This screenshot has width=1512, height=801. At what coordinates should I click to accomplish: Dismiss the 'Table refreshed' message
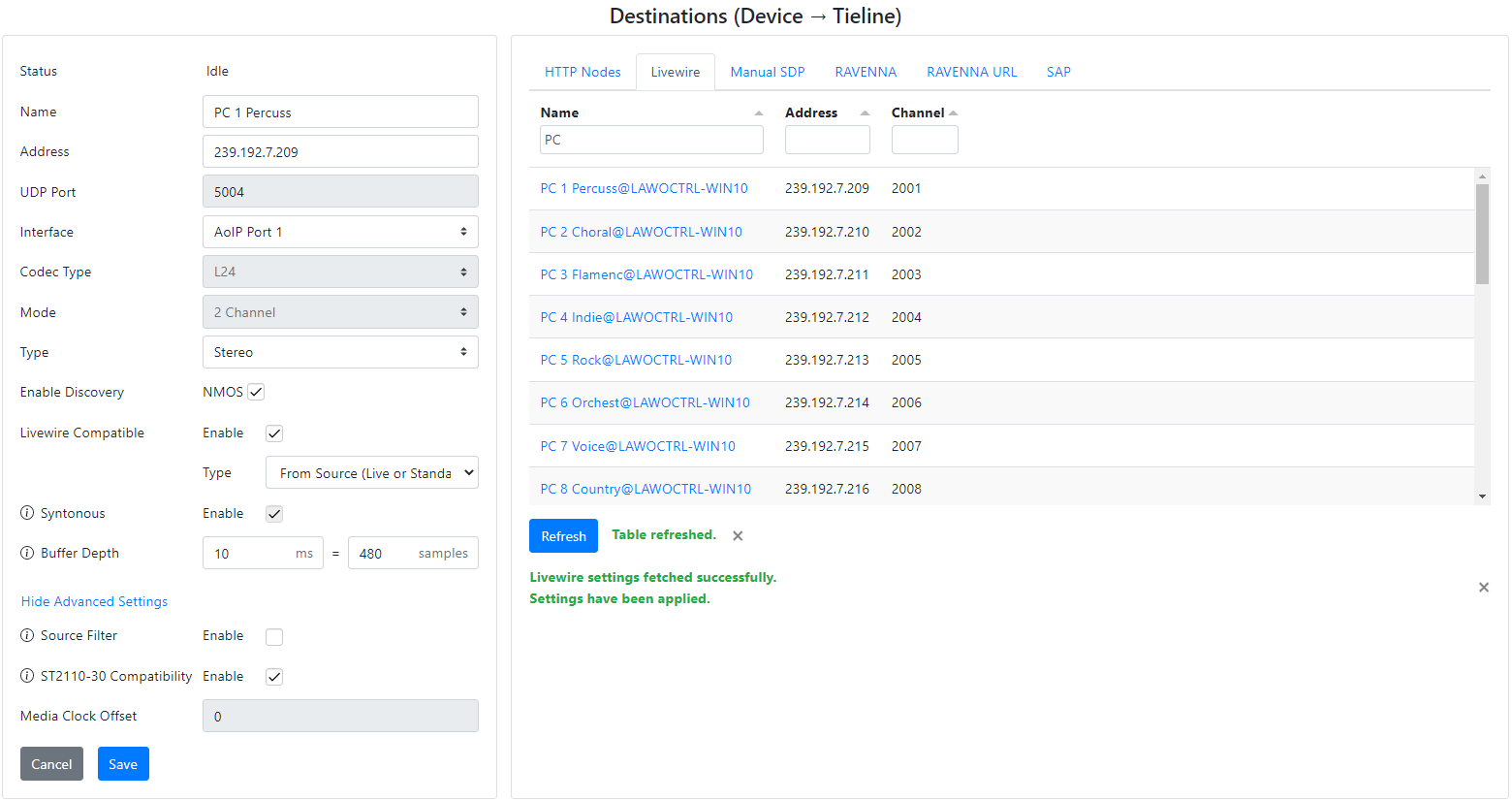click(738, 536)
